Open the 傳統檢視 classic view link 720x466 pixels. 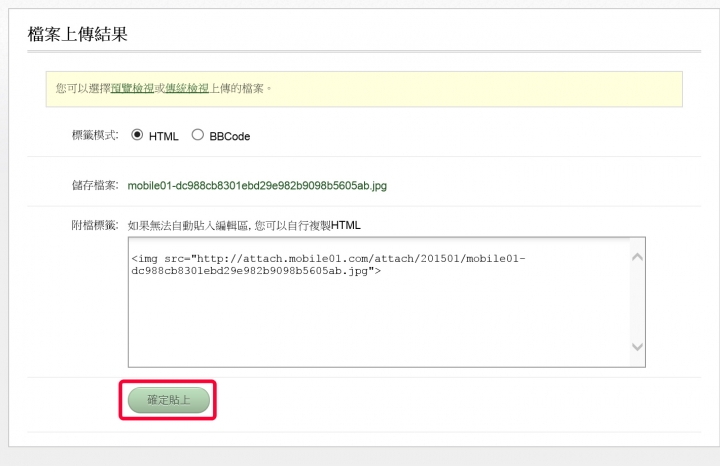pyautogui.click(x=187, y=88)
